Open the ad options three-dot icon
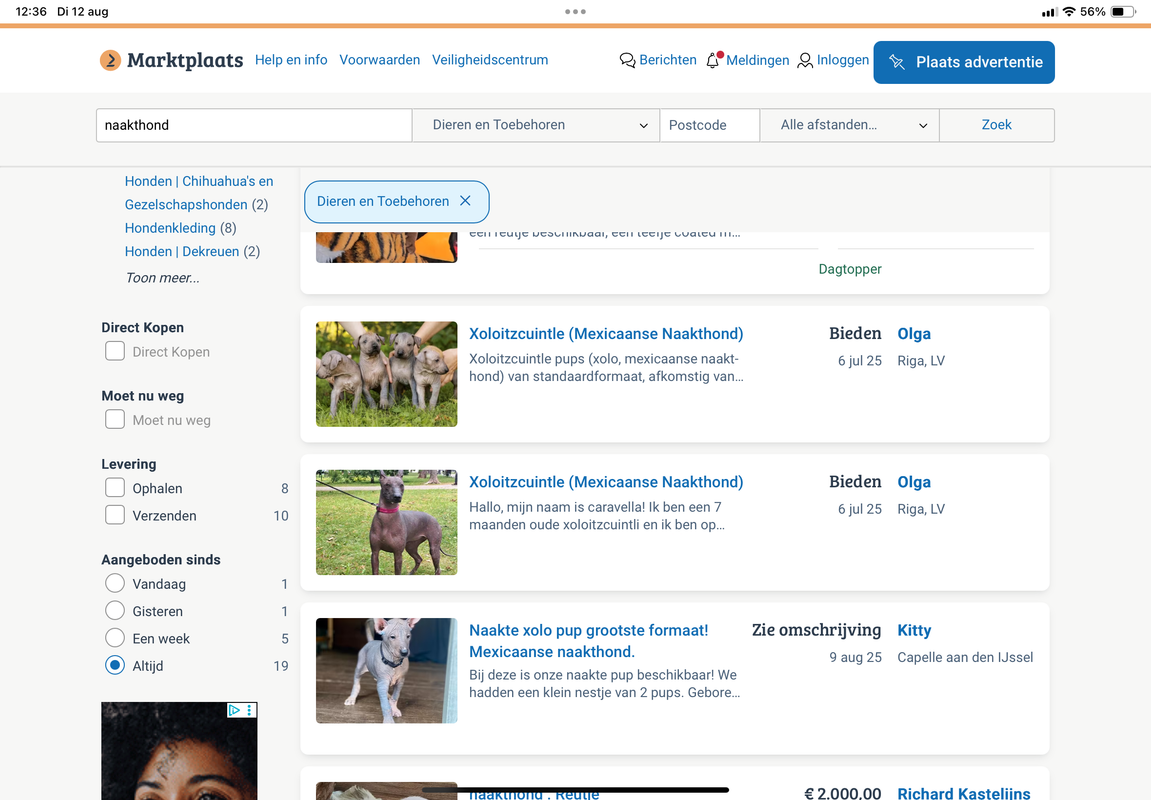The width and height of the screenshot is (1151, 800). pos(250,710)
